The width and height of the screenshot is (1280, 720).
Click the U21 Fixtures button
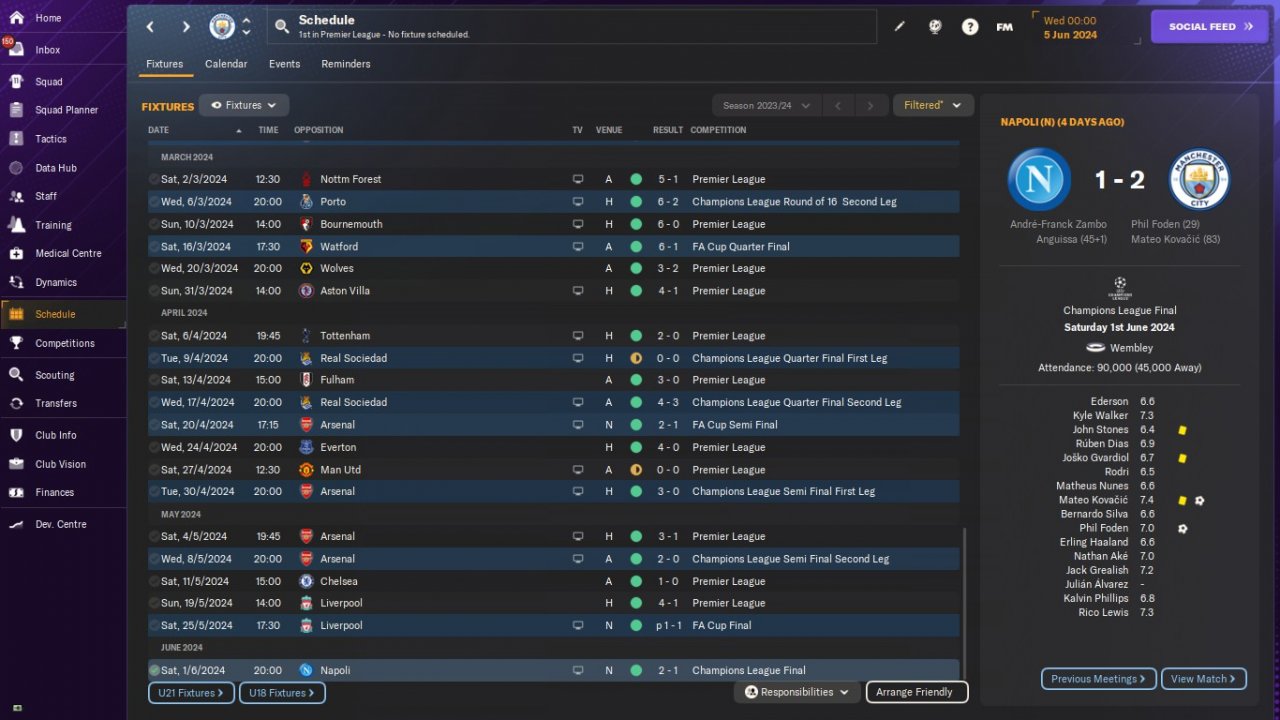coord(192,693)
